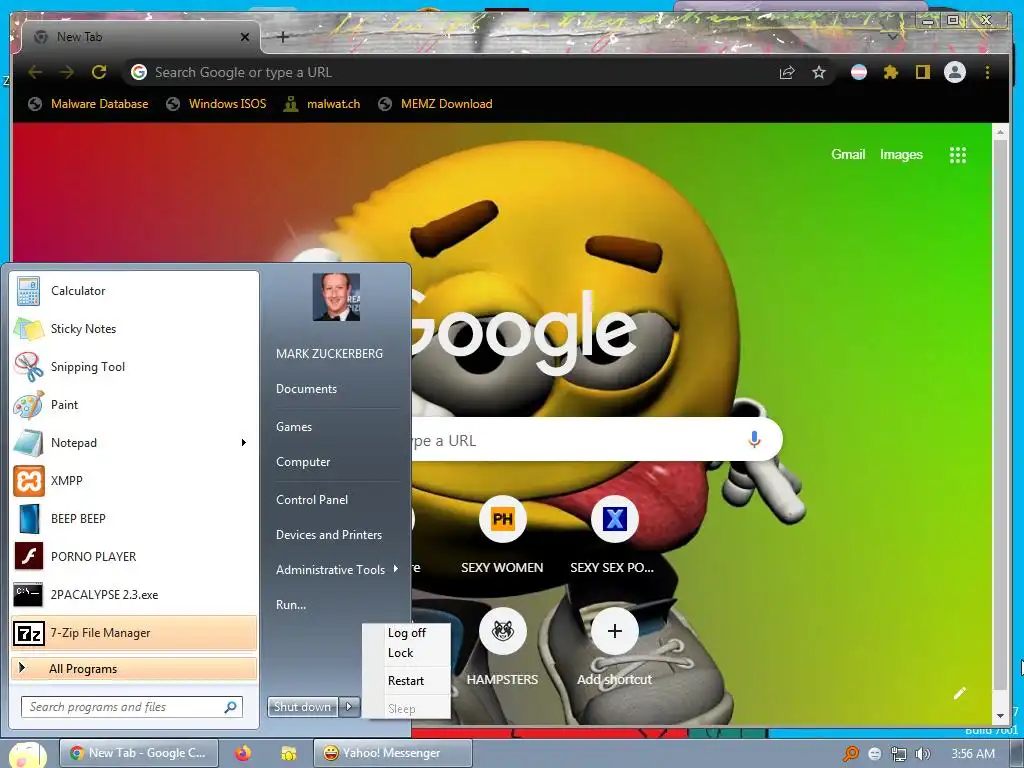Run 2PACALYPSE 2.3.exe from Start menu
The width and height of the screenshot is (1024, 768).
pyautogui.click(x=134, y=594)
